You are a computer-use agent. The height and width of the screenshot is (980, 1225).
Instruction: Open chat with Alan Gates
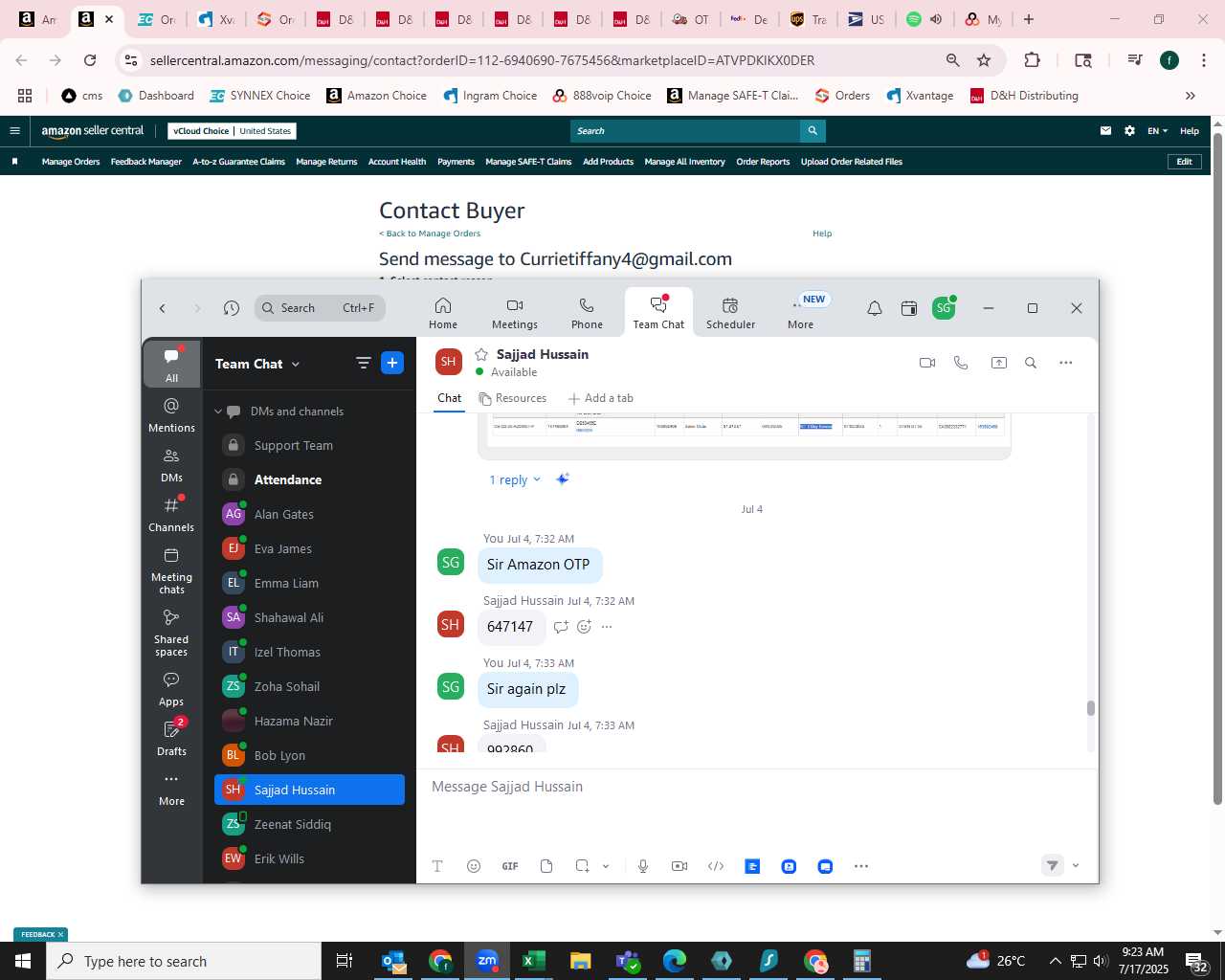[309, 514]
